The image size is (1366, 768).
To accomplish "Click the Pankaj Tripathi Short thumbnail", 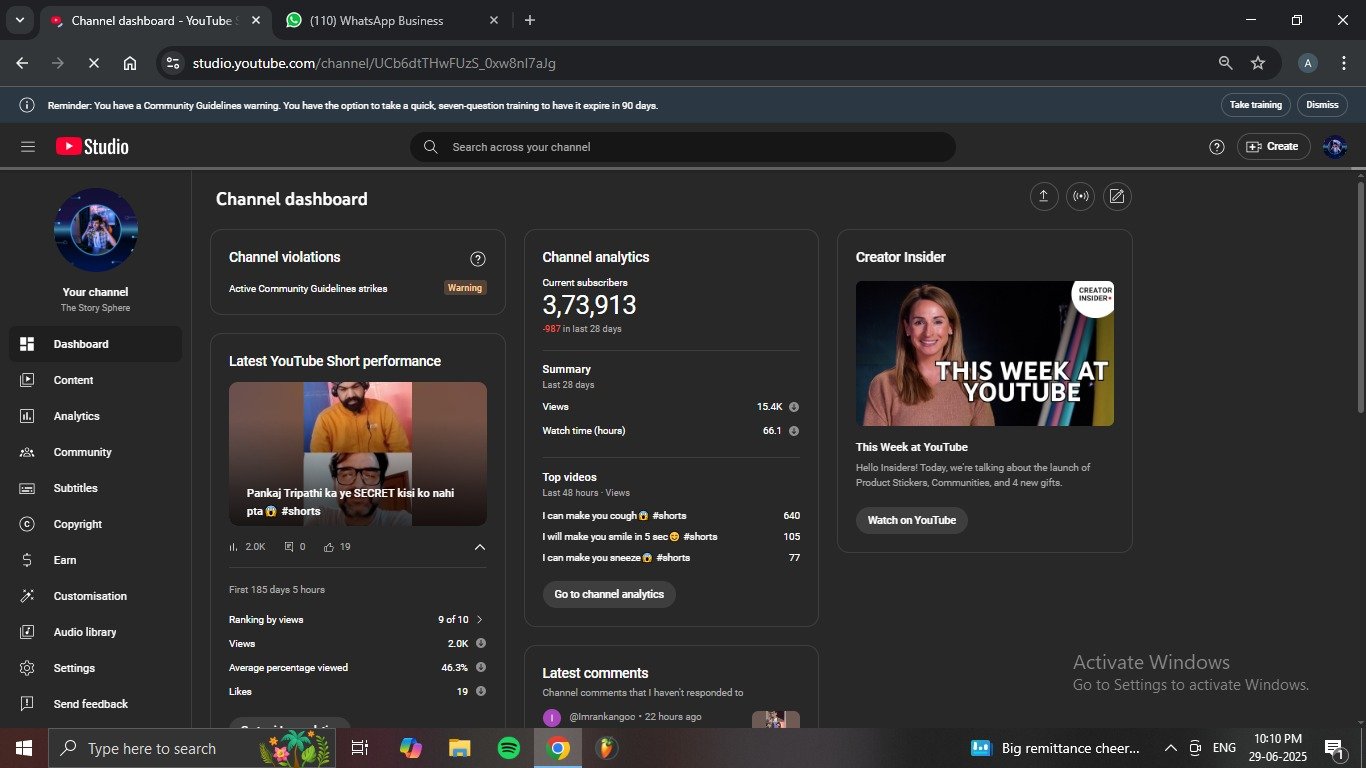I will pyautogui.click(x=358, y=454).
